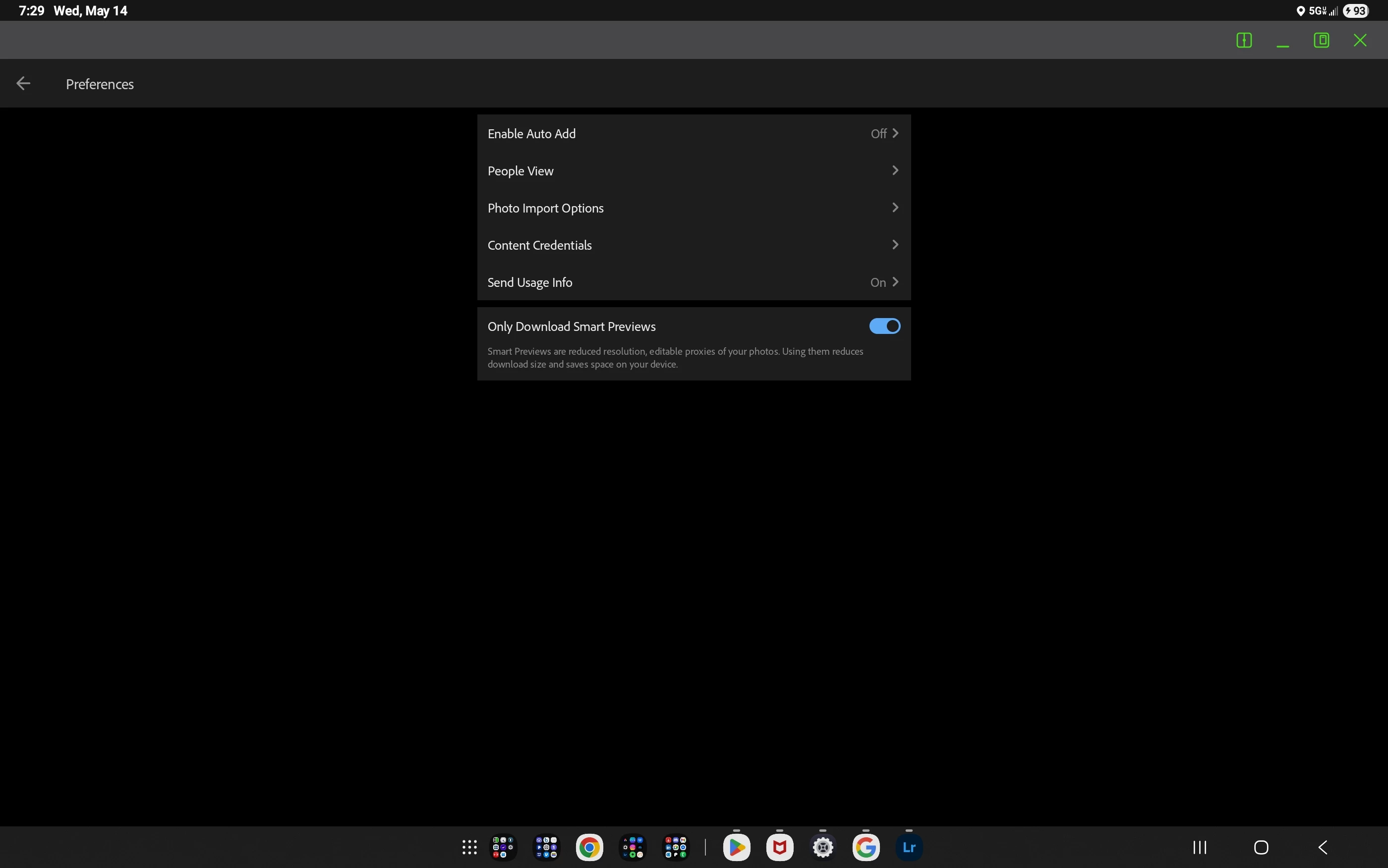This screenshot has height=868, width=1388.
Task: Toggle Only Download Smart Previews switch
Action: 884,326
